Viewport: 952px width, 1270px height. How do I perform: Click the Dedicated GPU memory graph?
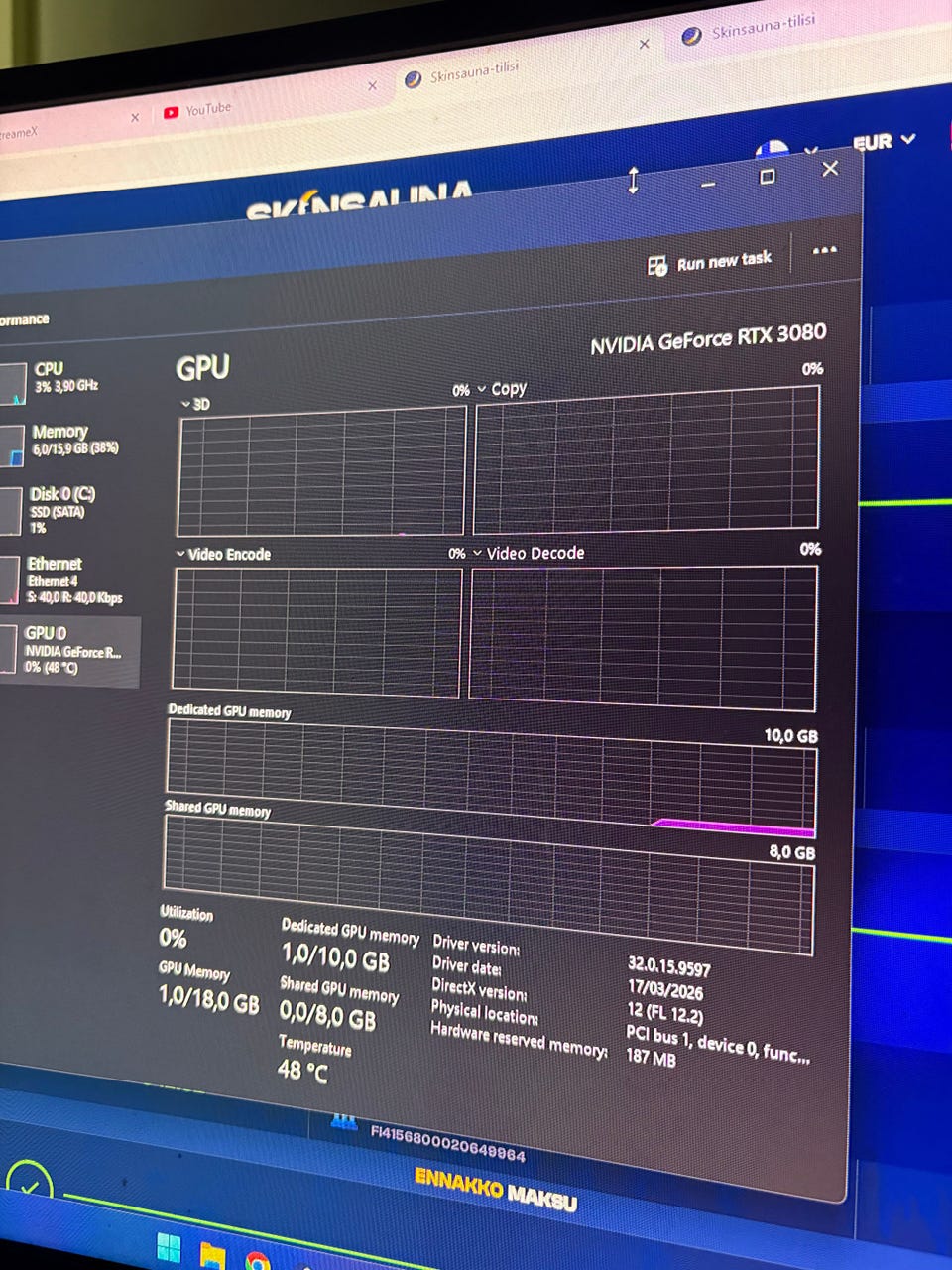click(x=492, y=777)
